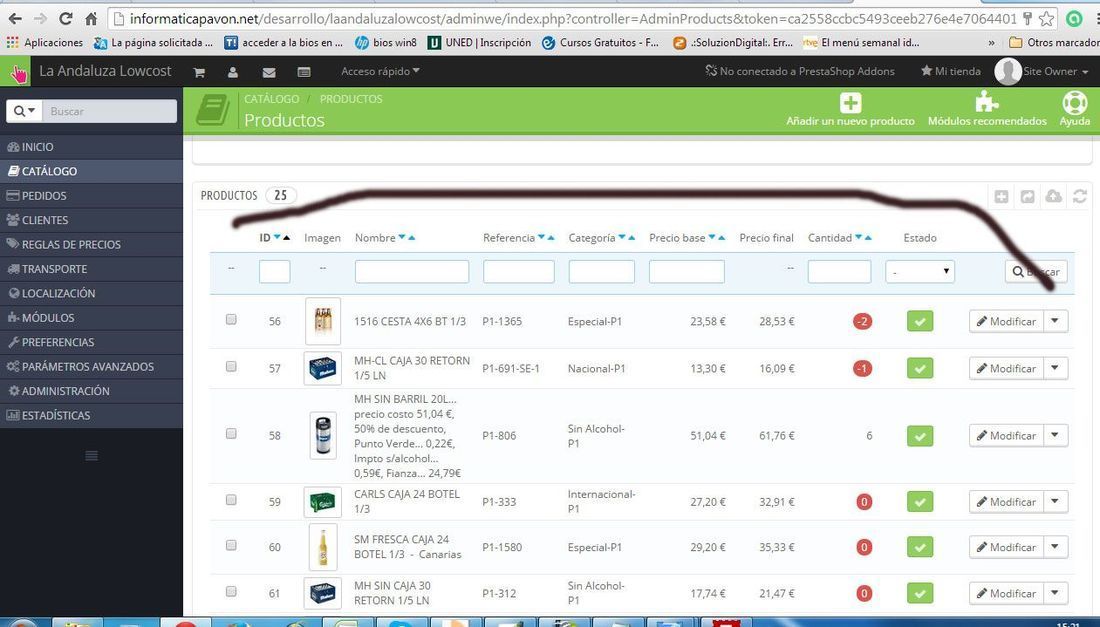Viewport: 1100px width, 627px height.
Task: Open the customers person icon in top bar
Action: (233, 72)
